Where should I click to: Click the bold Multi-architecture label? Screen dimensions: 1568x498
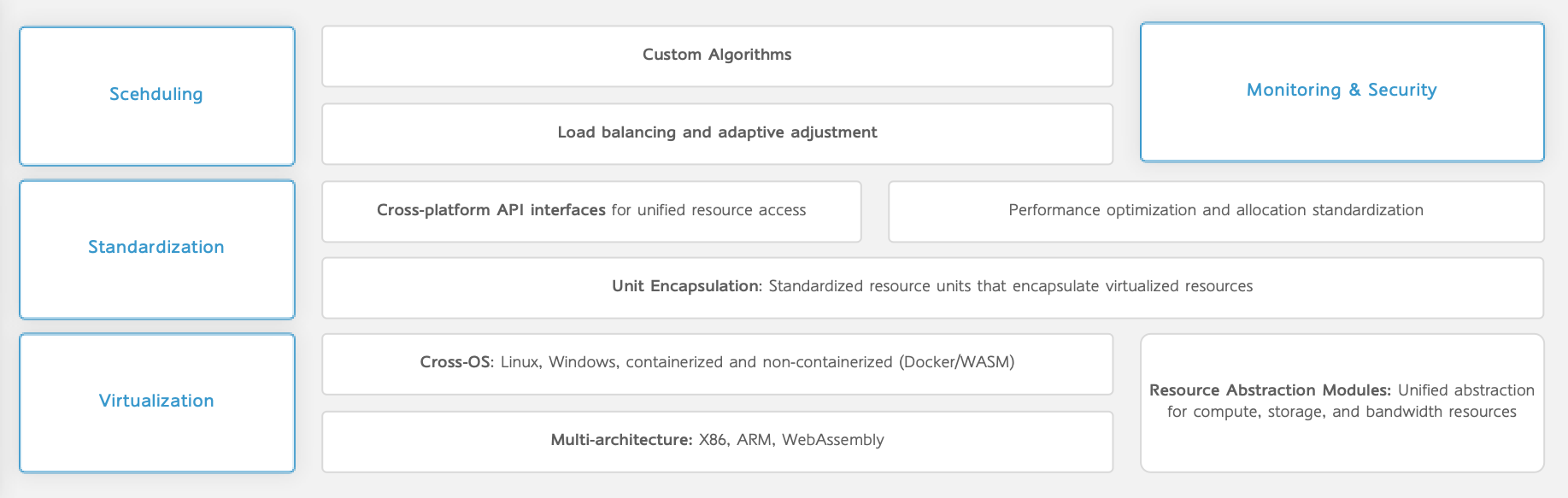pyautogui.click(x=621, y=440)
